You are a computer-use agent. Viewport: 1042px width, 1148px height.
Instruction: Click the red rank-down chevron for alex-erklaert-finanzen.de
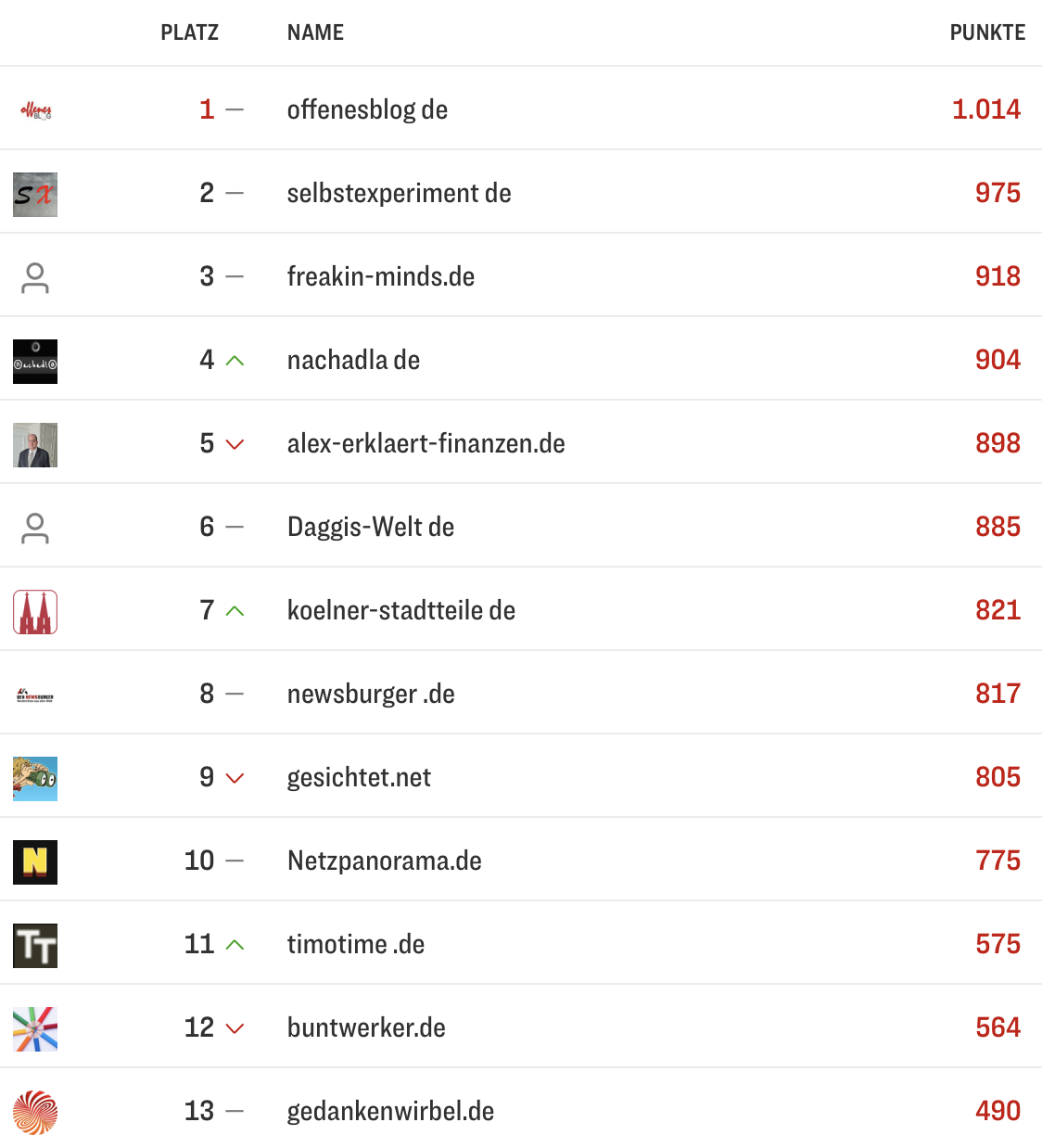[x=235, y=445]
